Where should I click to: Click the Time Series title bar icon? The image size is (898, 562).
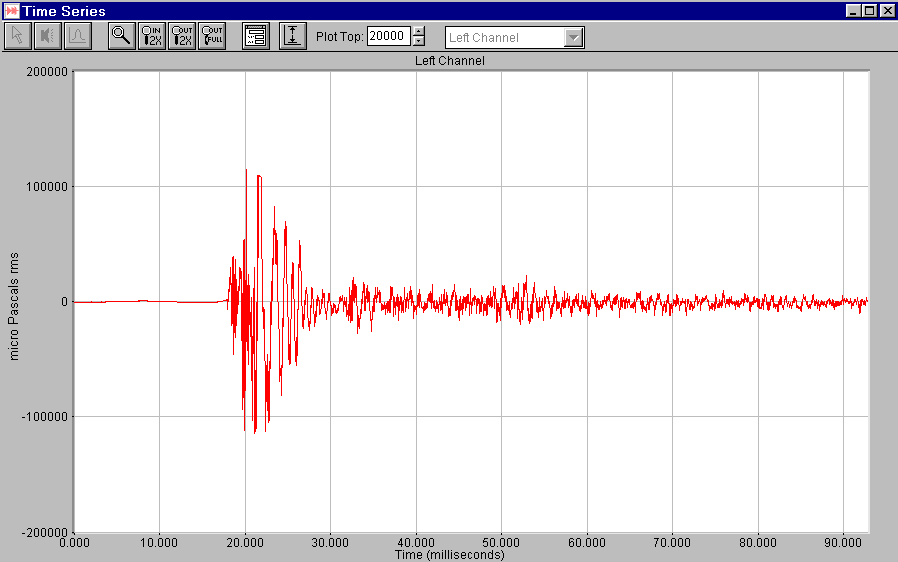tap(11, 11)
